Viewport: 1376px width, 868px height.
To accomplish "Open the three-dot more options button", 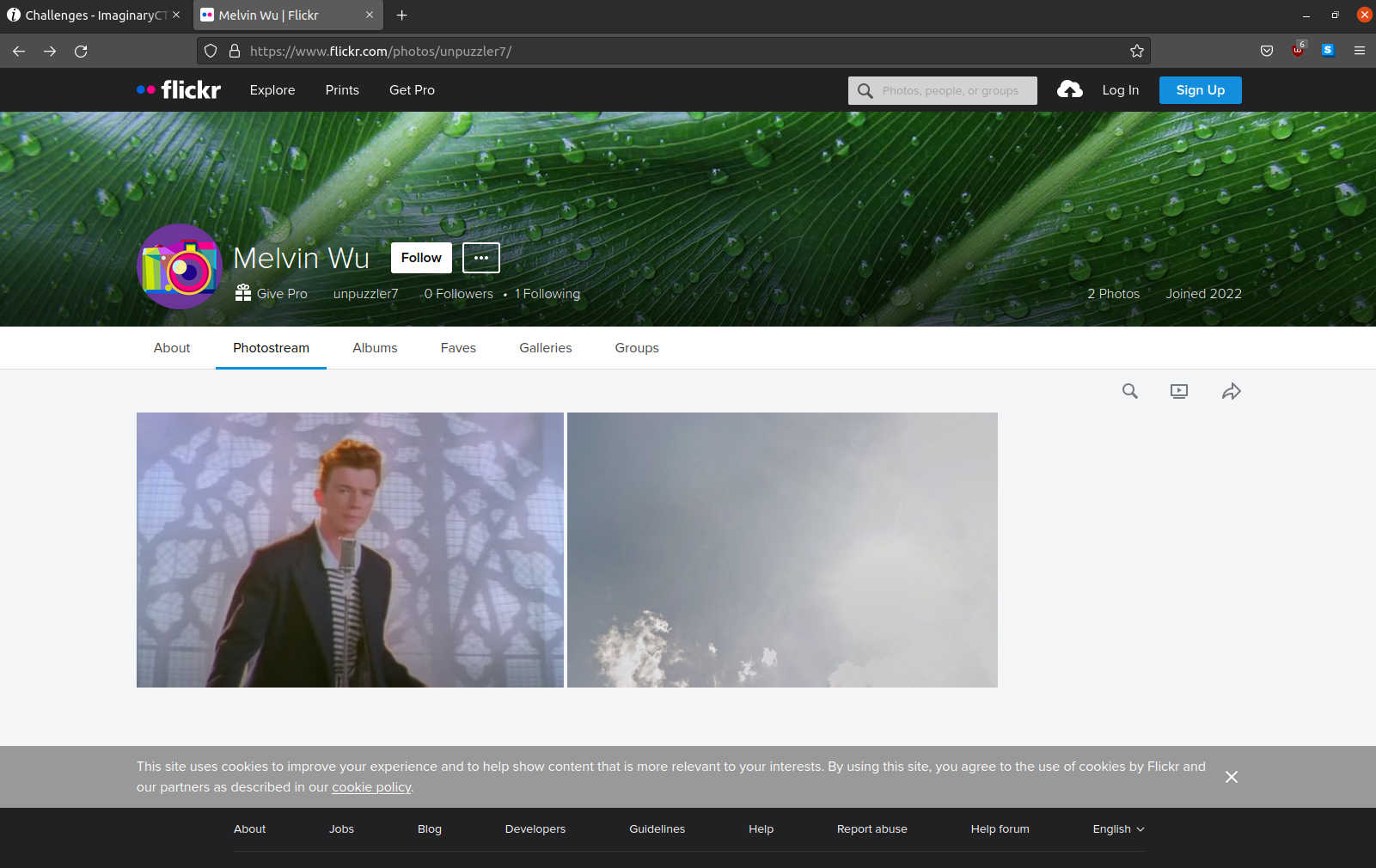I will click(481, 258).
